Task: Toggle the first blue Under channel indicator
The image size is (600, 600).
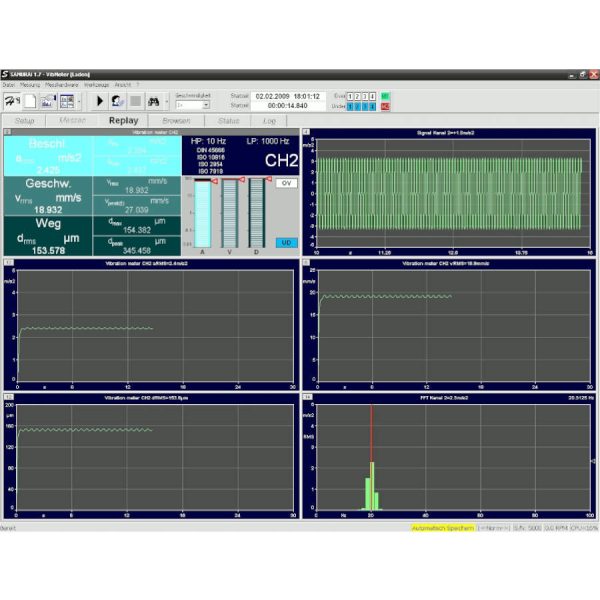Action: point(350,106)
